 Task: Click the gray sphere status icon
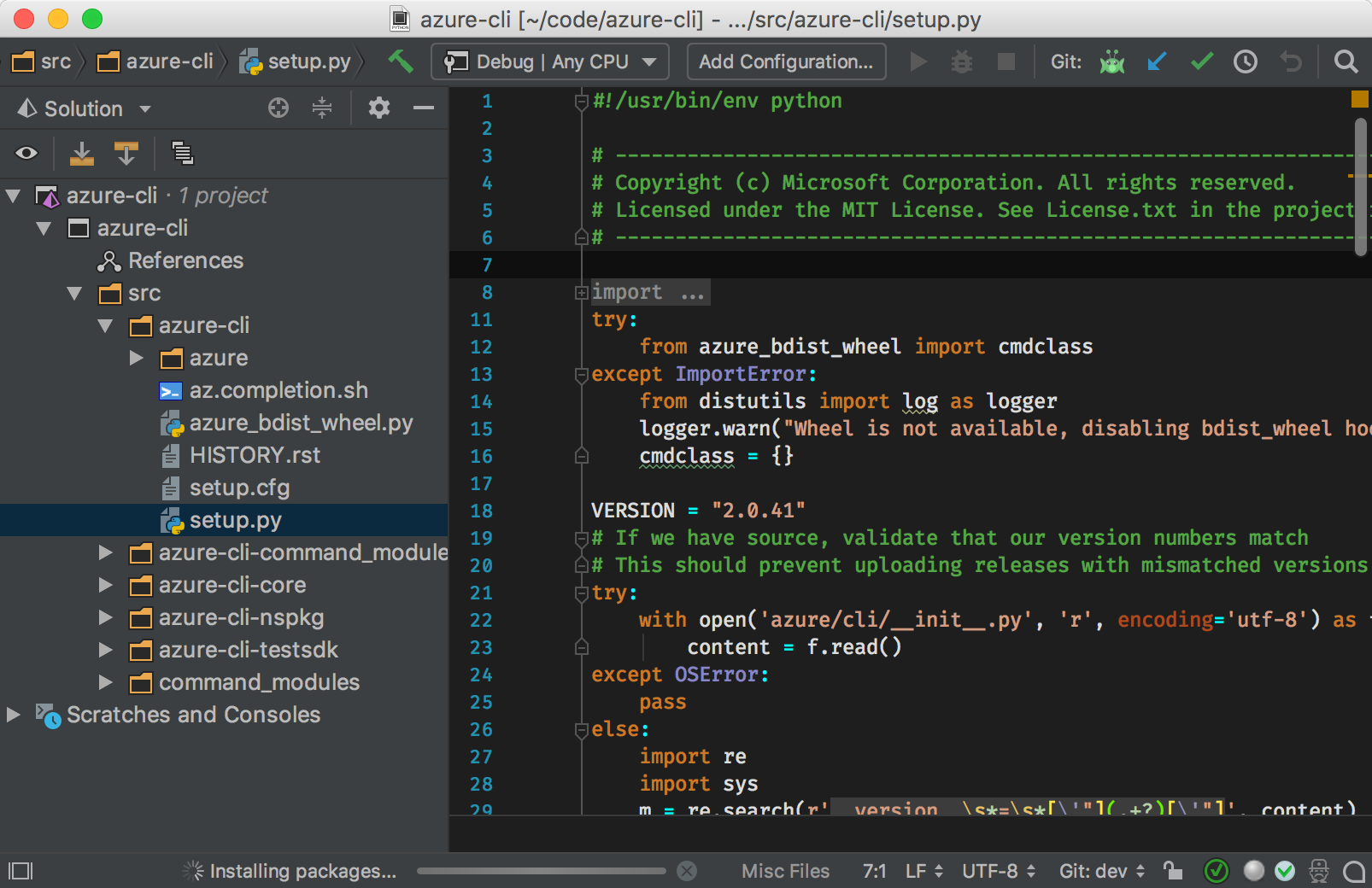[1253, 870]
